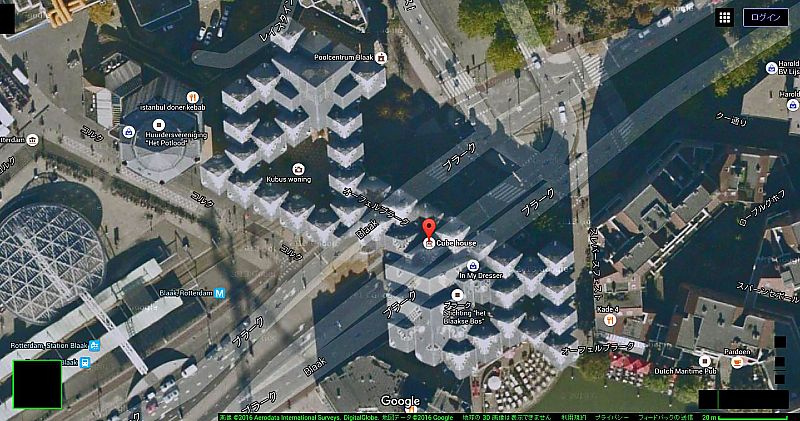
Task: Select the Huurdersvereniging Het Potlood marker icon
Action: point(159,125)
